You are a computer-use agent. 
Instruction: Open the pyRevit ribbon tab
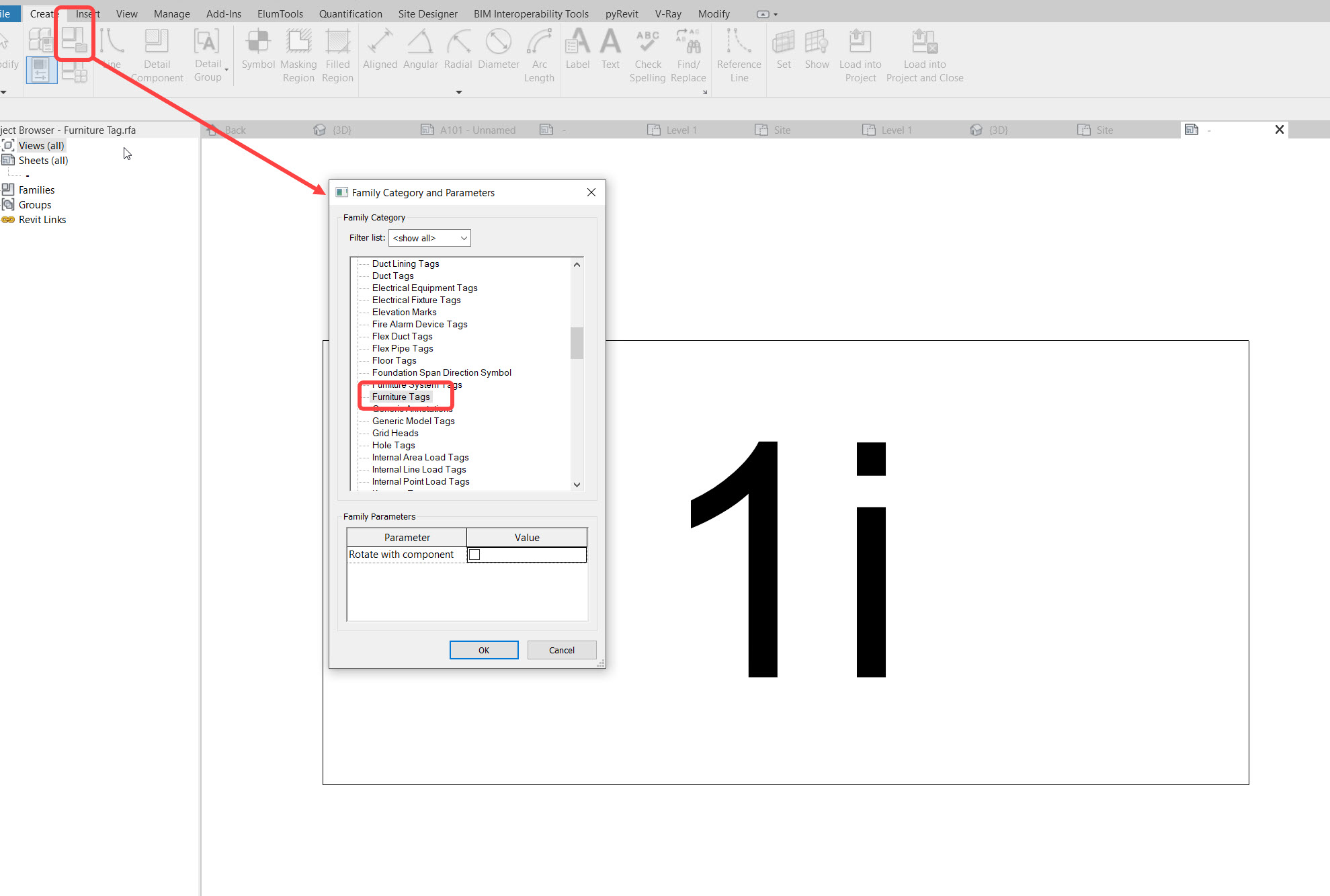tap(621, 13)
